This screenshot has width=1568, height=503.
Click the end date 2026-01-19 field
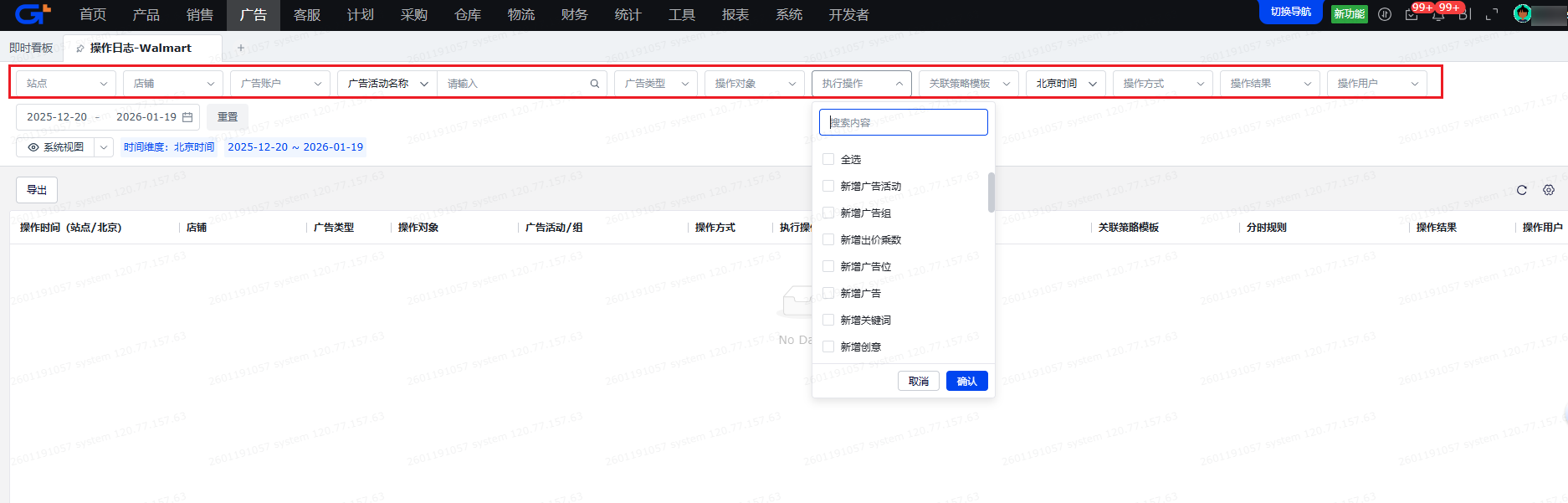tap(146, 117)
